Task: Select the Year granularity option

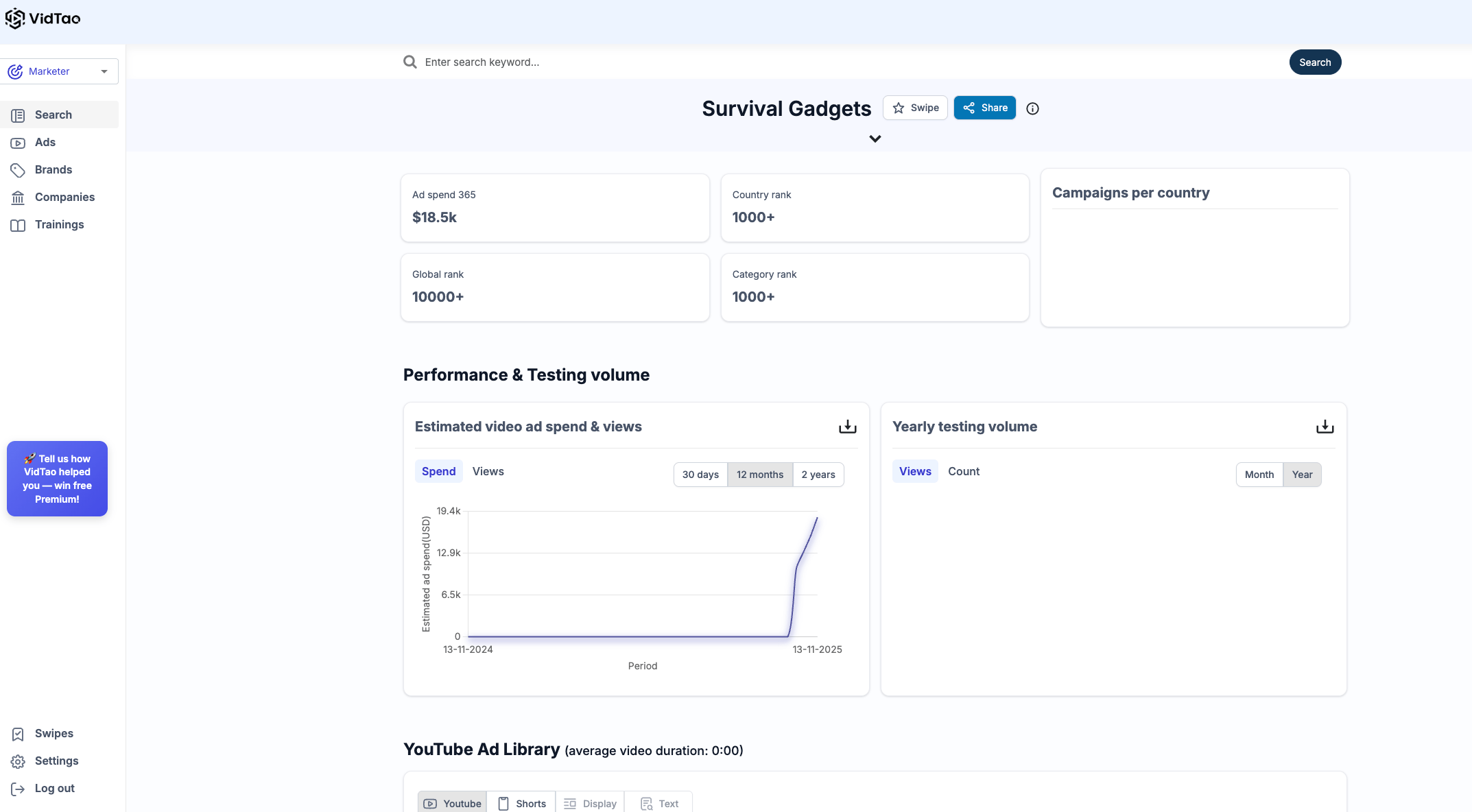Action: tap(1301, 475)
